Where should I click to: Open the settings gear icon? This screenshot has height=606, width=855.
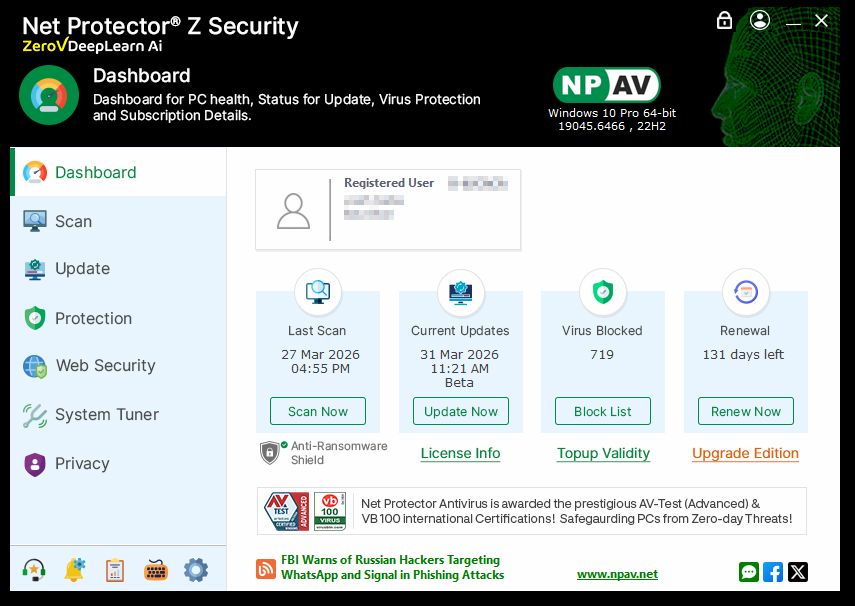tap(196, 570)
